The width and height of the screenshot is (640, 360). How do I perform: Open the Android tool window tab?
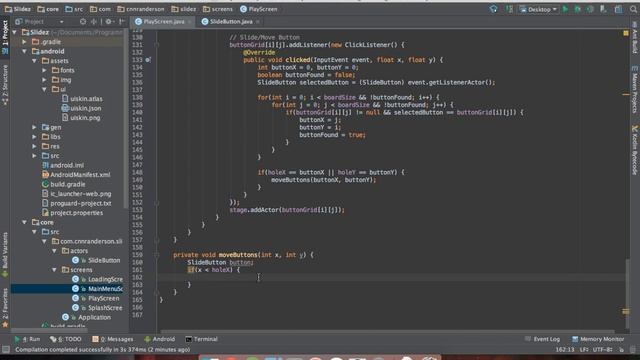159,339
